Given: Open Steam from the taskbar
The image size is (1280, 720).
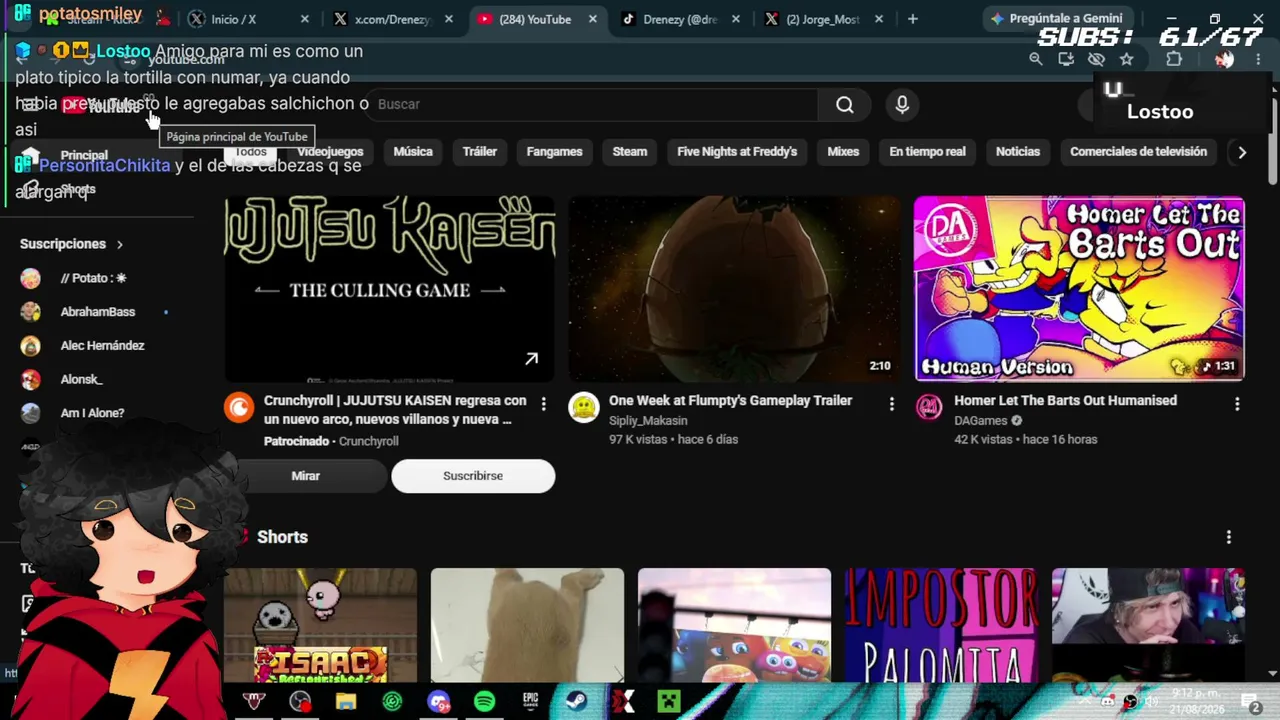Looking at the screenshot, I should tap(576, 702).
